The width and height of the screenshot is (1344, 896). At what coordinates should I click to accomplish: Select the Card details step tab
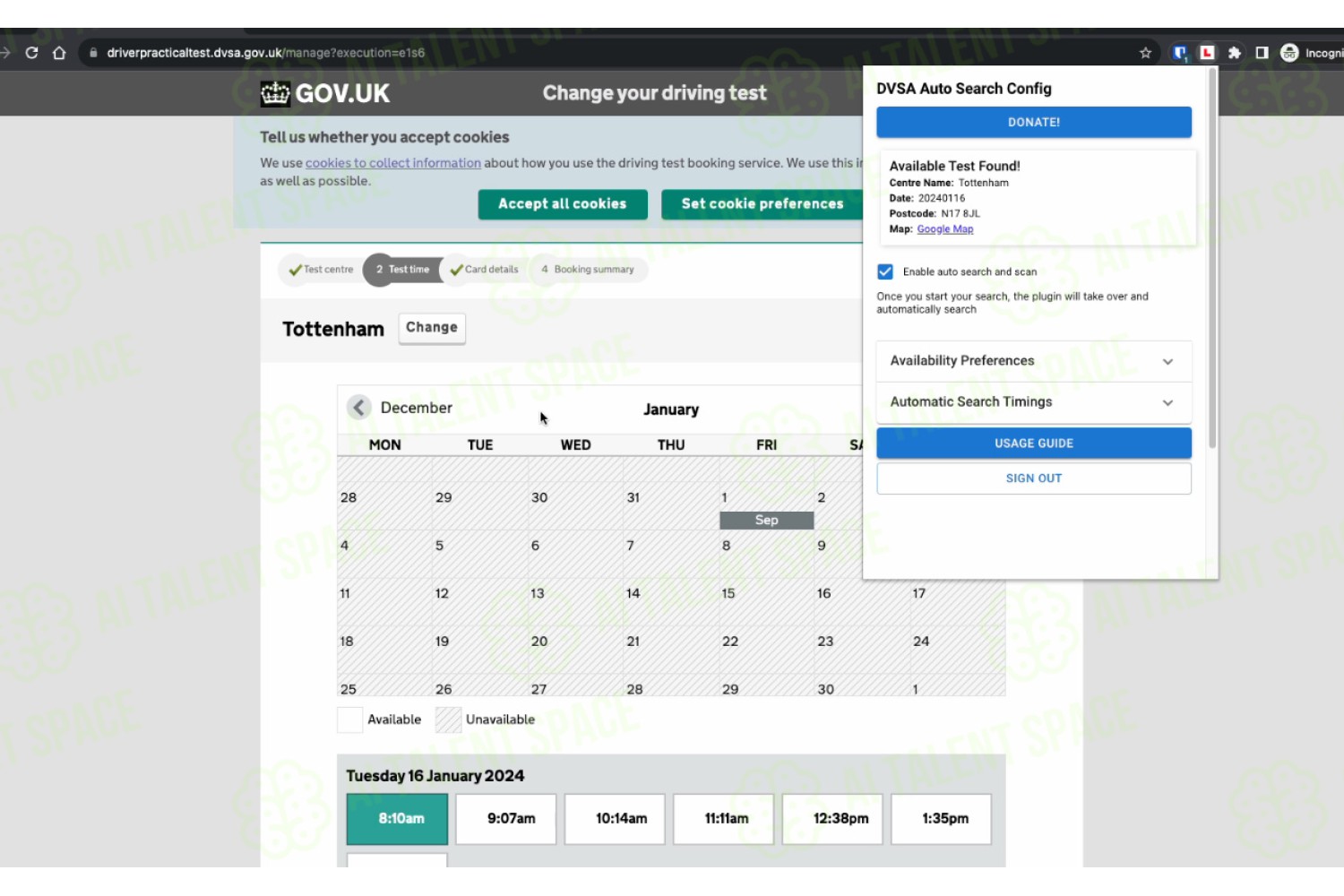point(484,270)
